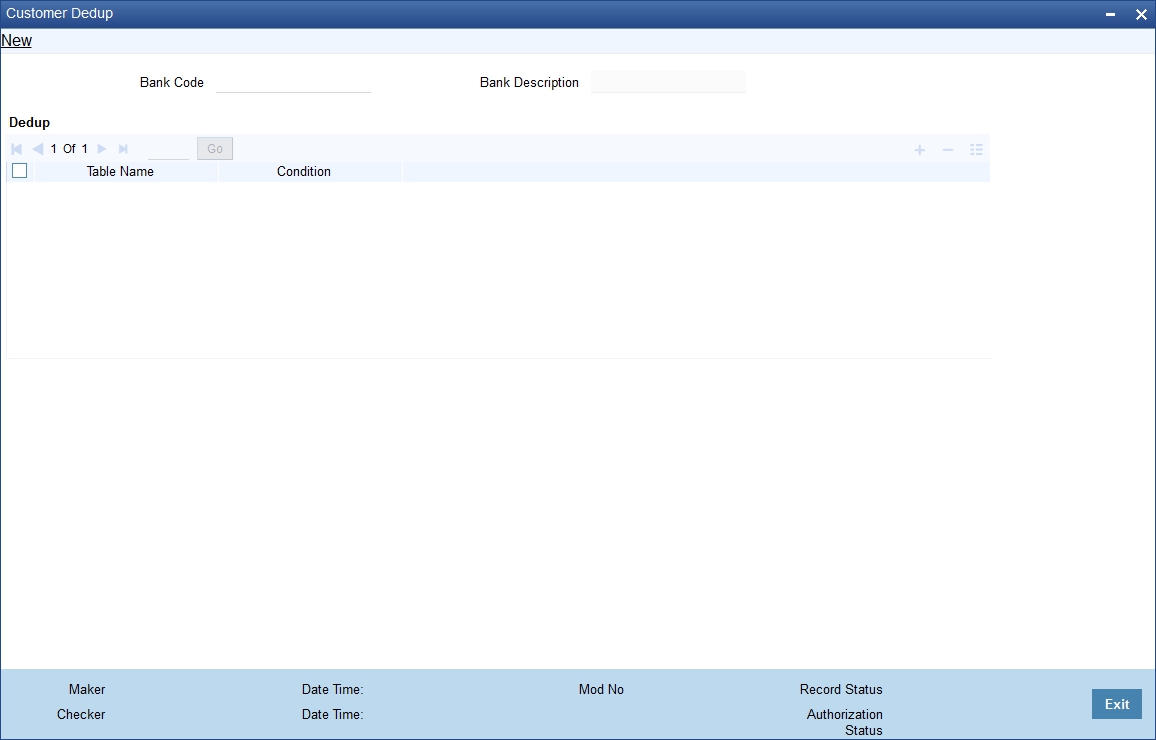Click the Record Status label
The height and width of the screenshot is (740, 1156).
pos(841,689)
